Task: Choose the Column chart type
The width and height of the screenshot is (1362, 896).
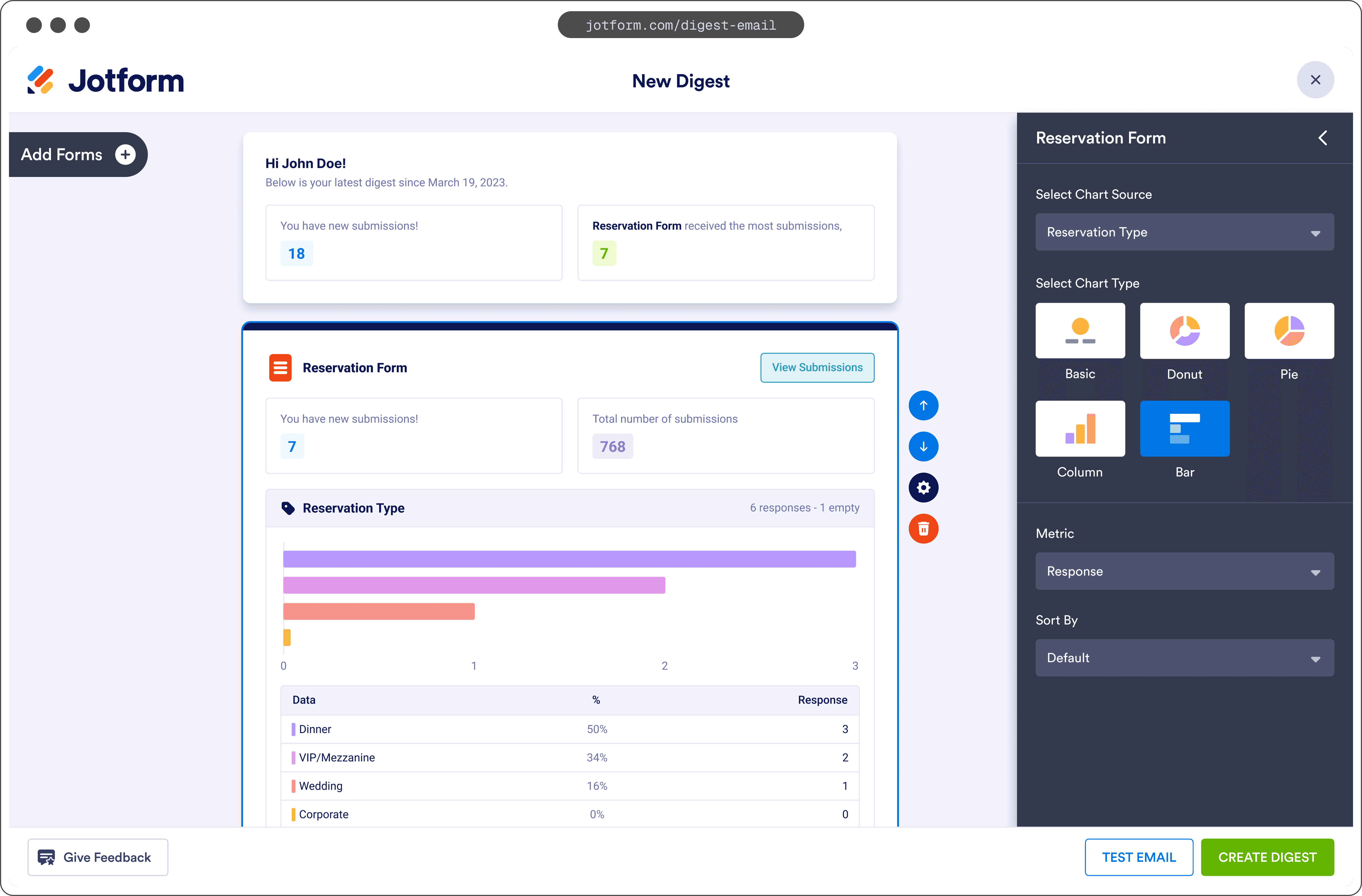Action: [x=1080, y=429]
